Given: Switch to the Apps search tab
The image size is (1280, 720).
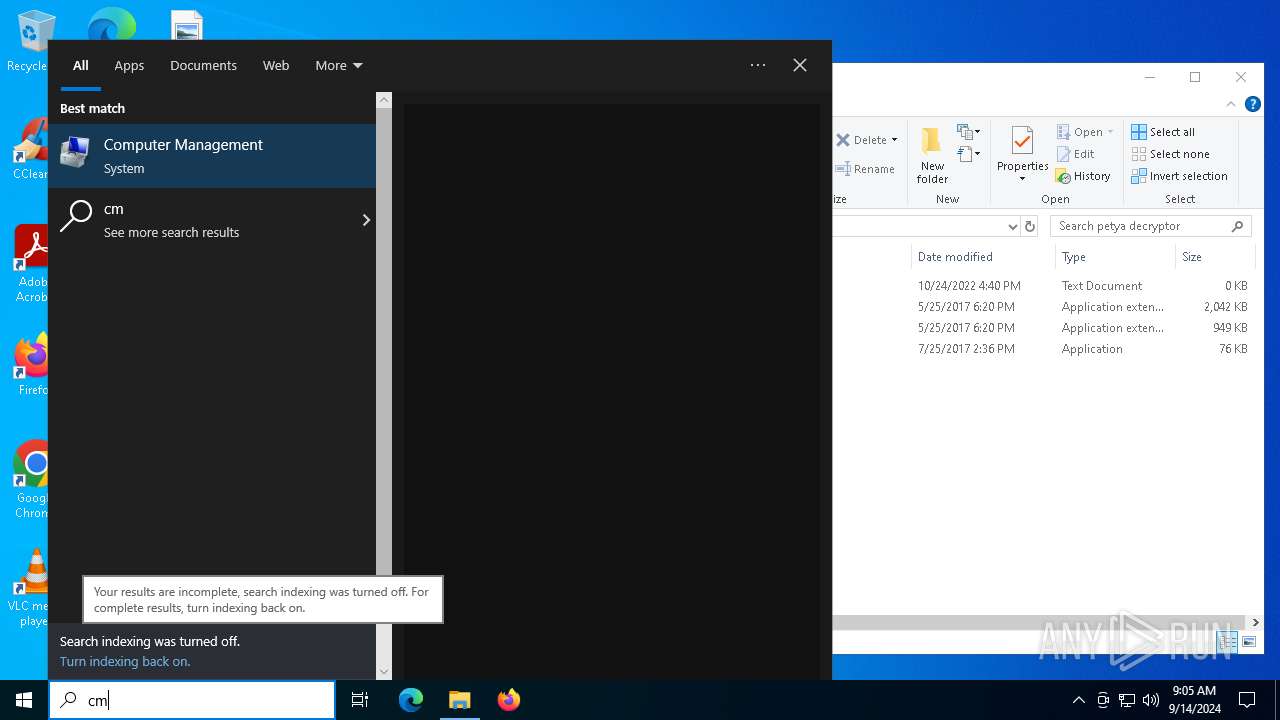Looking at the screenshot, I should coord(129,65).
